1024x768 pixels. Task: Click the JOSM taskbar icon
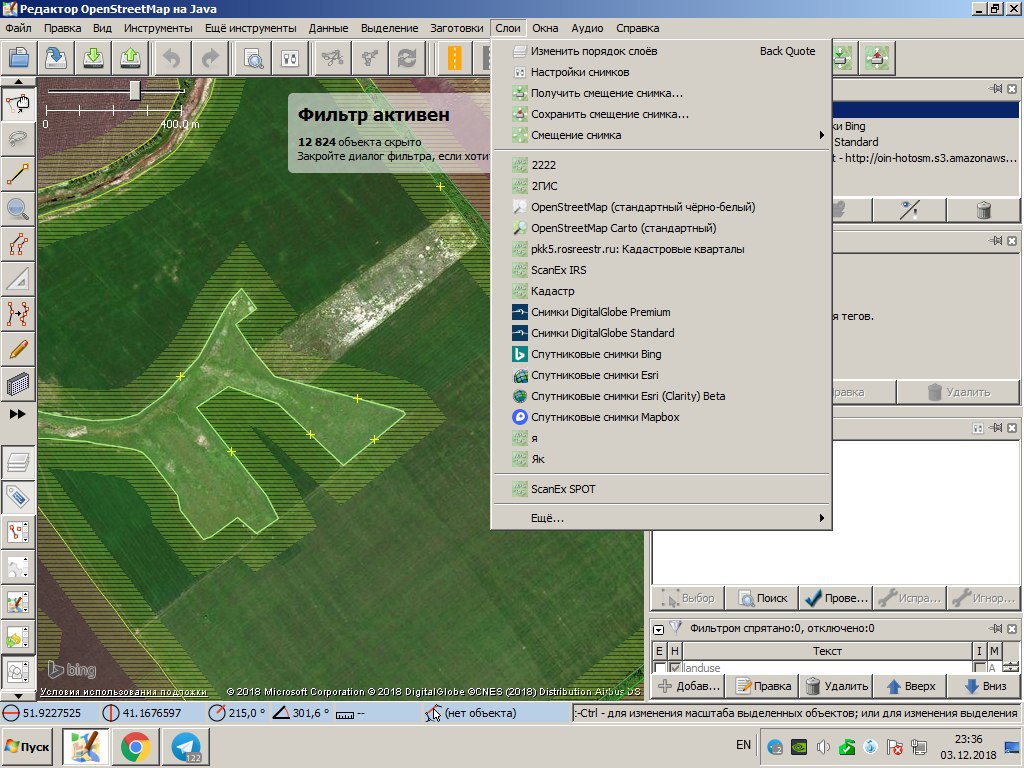pos(86,746)
